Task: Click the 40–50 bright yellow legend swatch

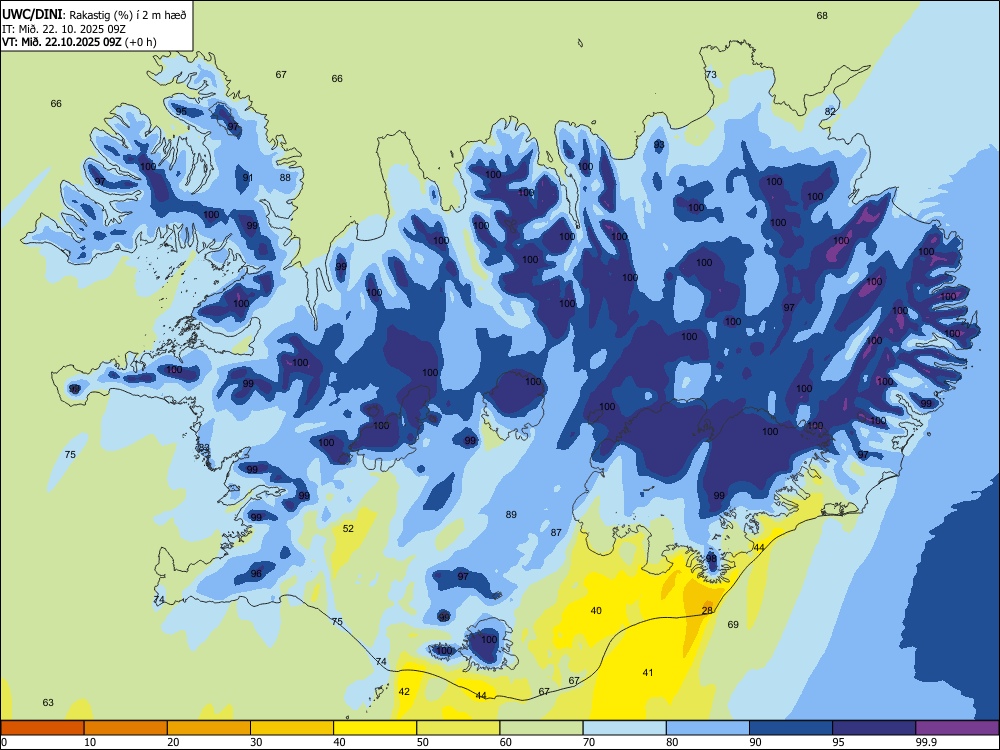Action: tap(375, 728)
